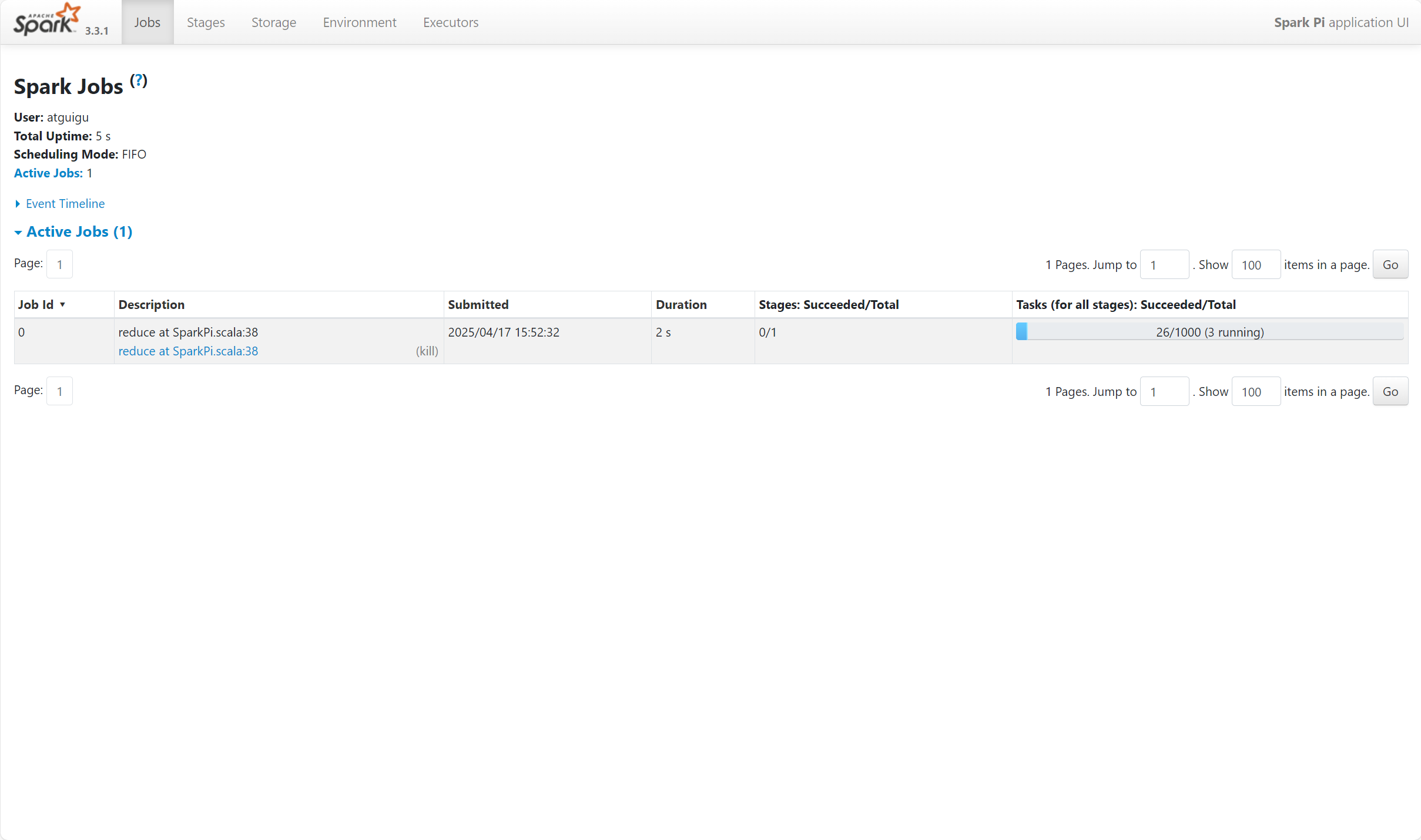Screen dimensions: 1421x840
Task: Click the Spark Jobs help question mark
Action: [x=139, y=80]
